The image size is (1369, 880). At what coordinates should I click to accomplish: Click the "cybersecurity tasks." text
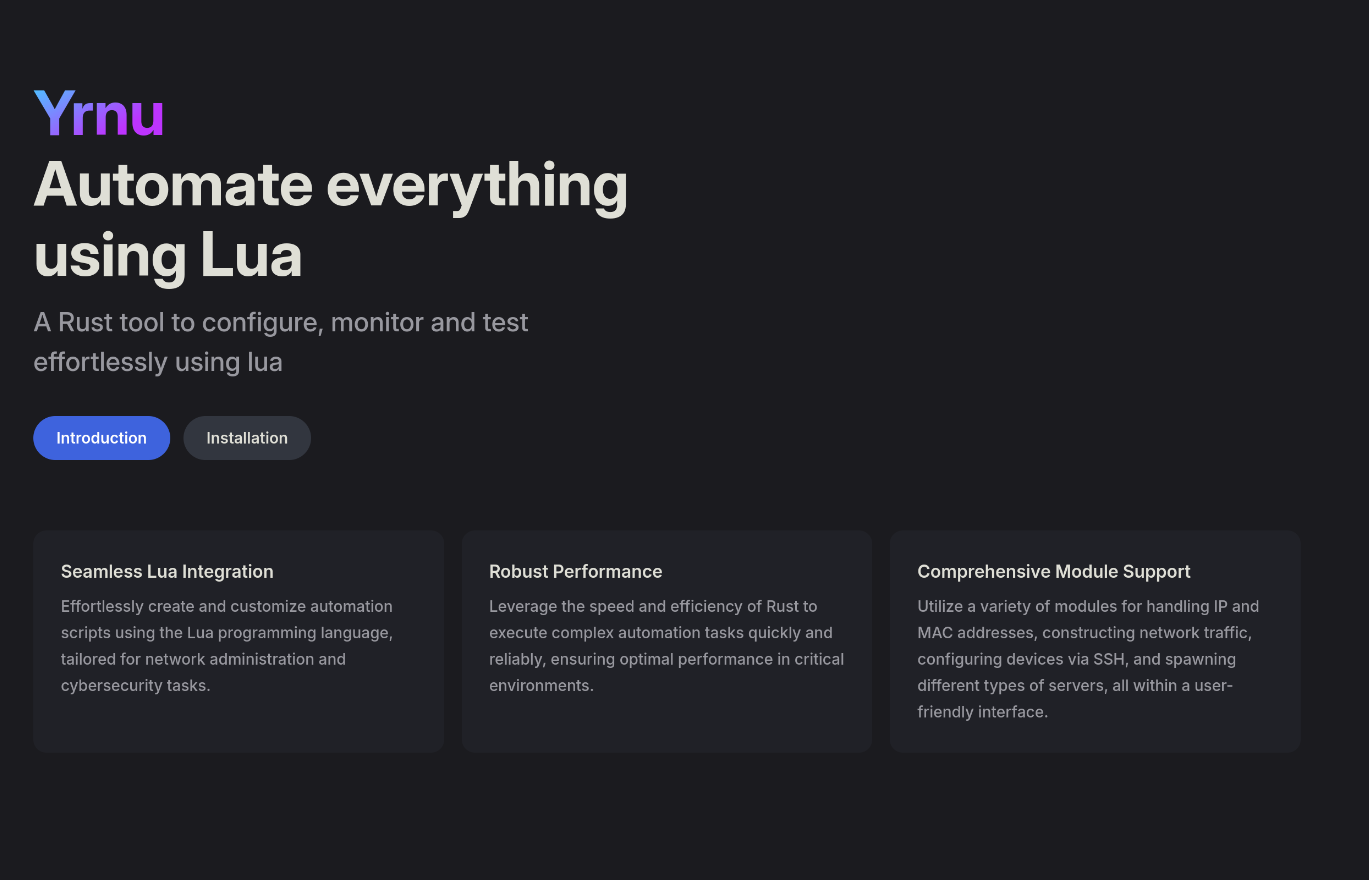135,686
